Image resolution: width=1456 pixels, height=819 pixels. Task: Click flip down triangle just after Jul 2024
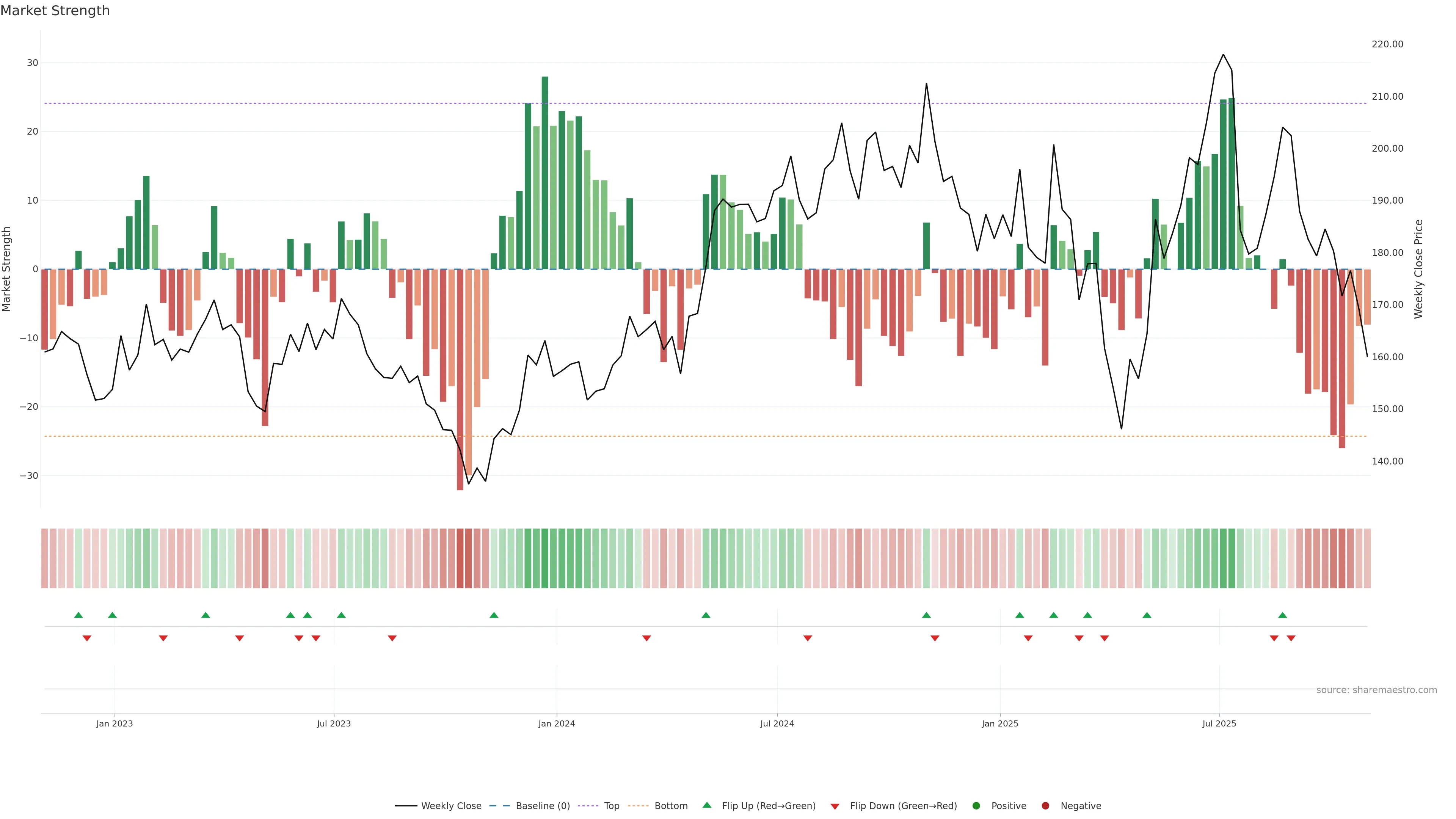click(808, 638)
